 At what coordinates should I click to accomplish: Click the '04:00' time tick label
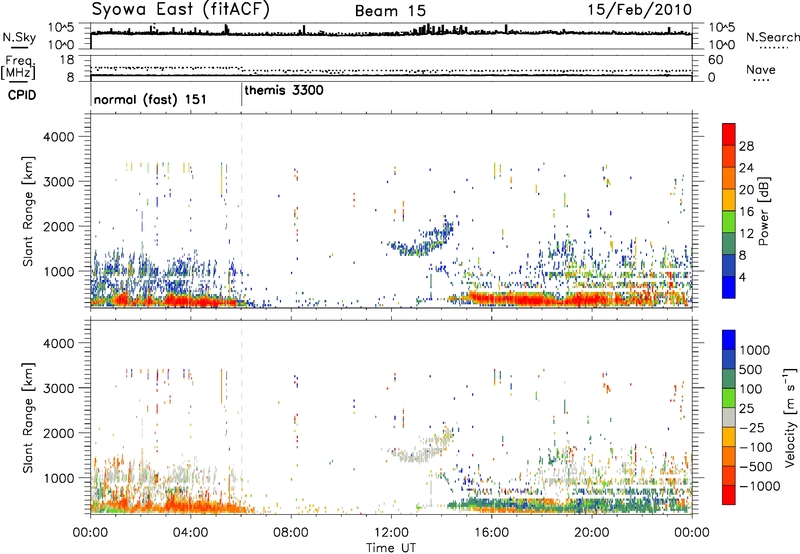point(190,533)
